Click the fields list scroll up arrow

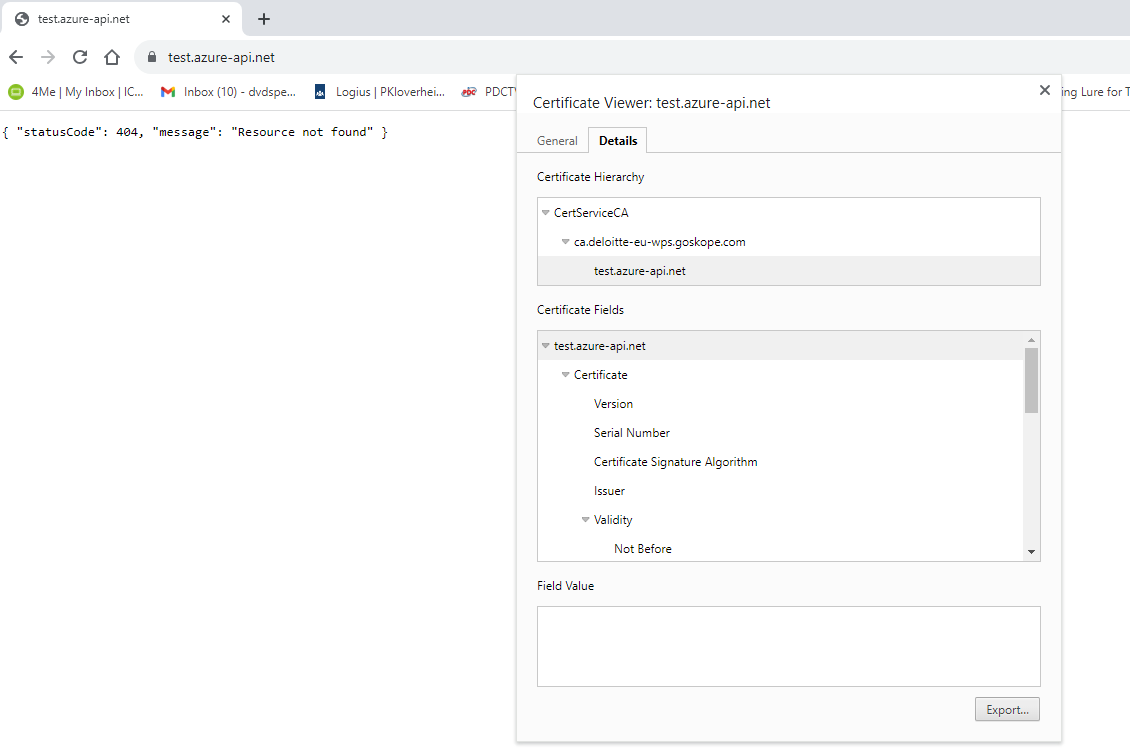pyautogui.click(x=1031, y=339)
